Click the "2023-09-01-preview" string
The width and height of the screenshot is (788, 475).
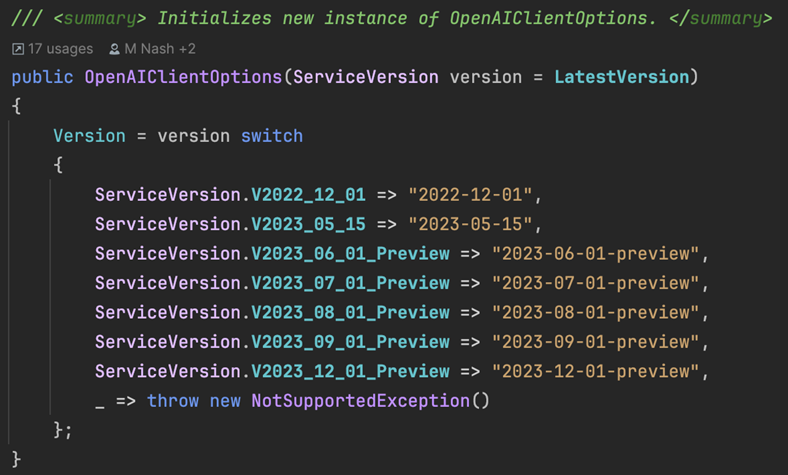(x=595, y=342)
